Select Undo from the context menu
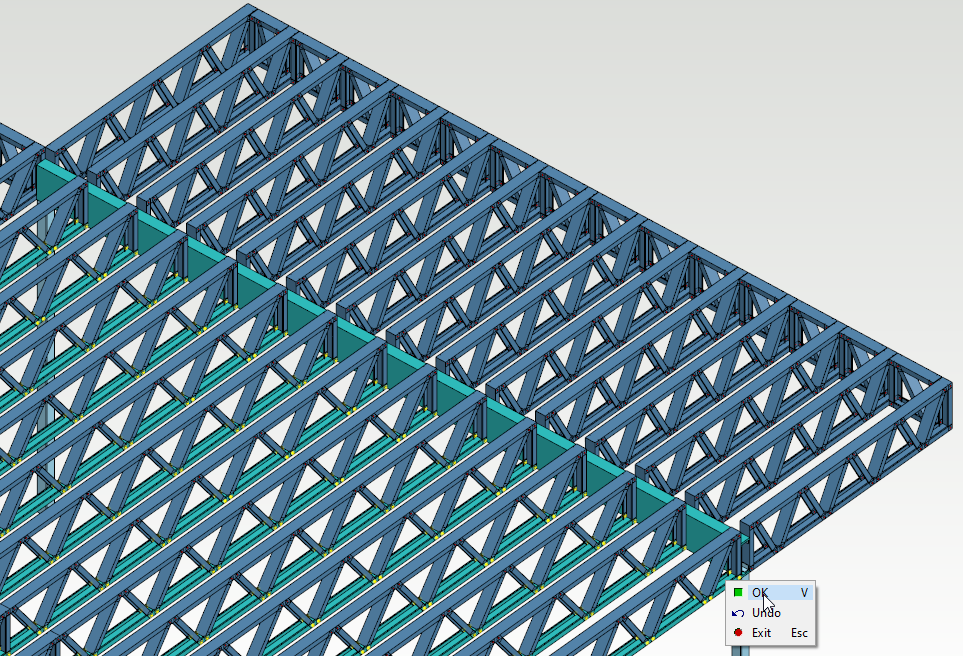This screenshot has width=963, height=656. [x=766, y=612]
